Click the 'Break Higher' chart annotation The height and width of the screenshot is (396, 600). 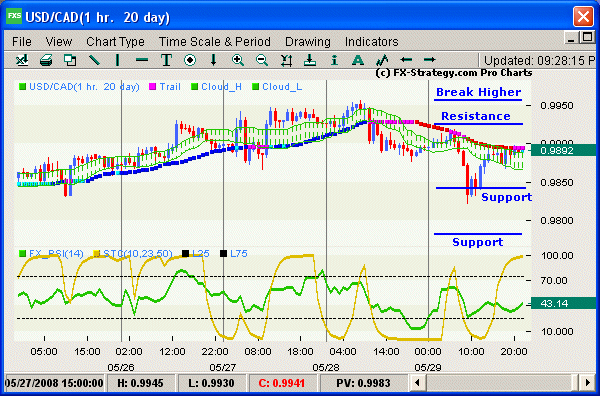[x=478, y=92]
